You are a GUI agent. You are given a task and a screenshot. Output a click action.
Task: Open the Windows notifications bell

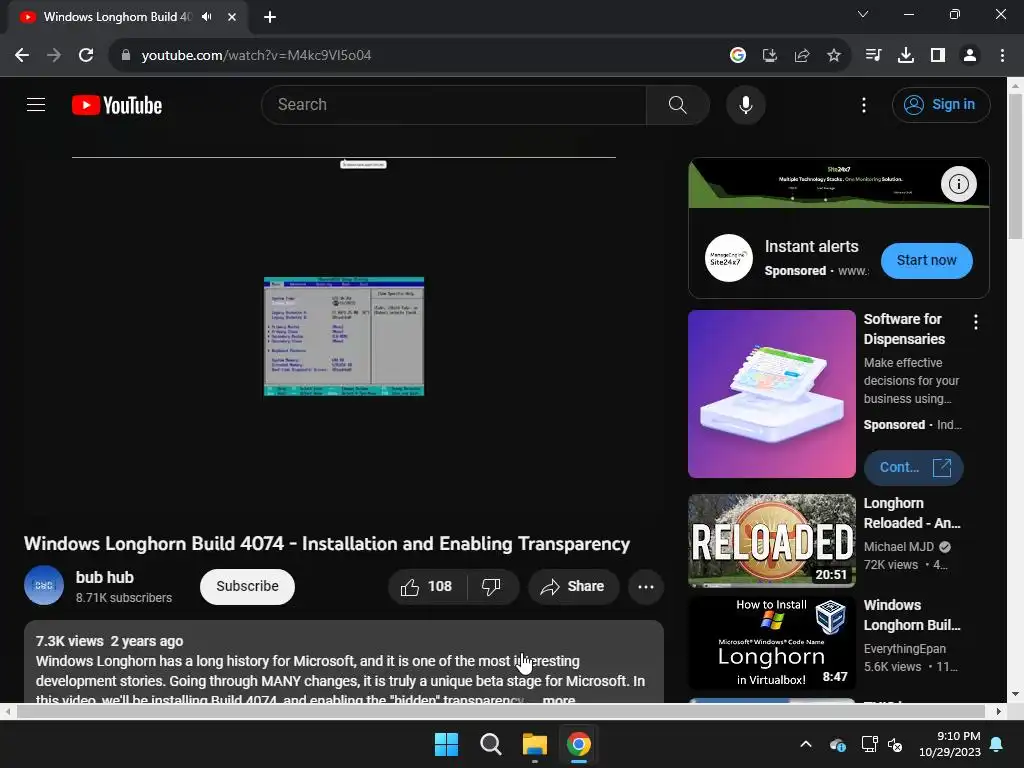coord(997,744)
